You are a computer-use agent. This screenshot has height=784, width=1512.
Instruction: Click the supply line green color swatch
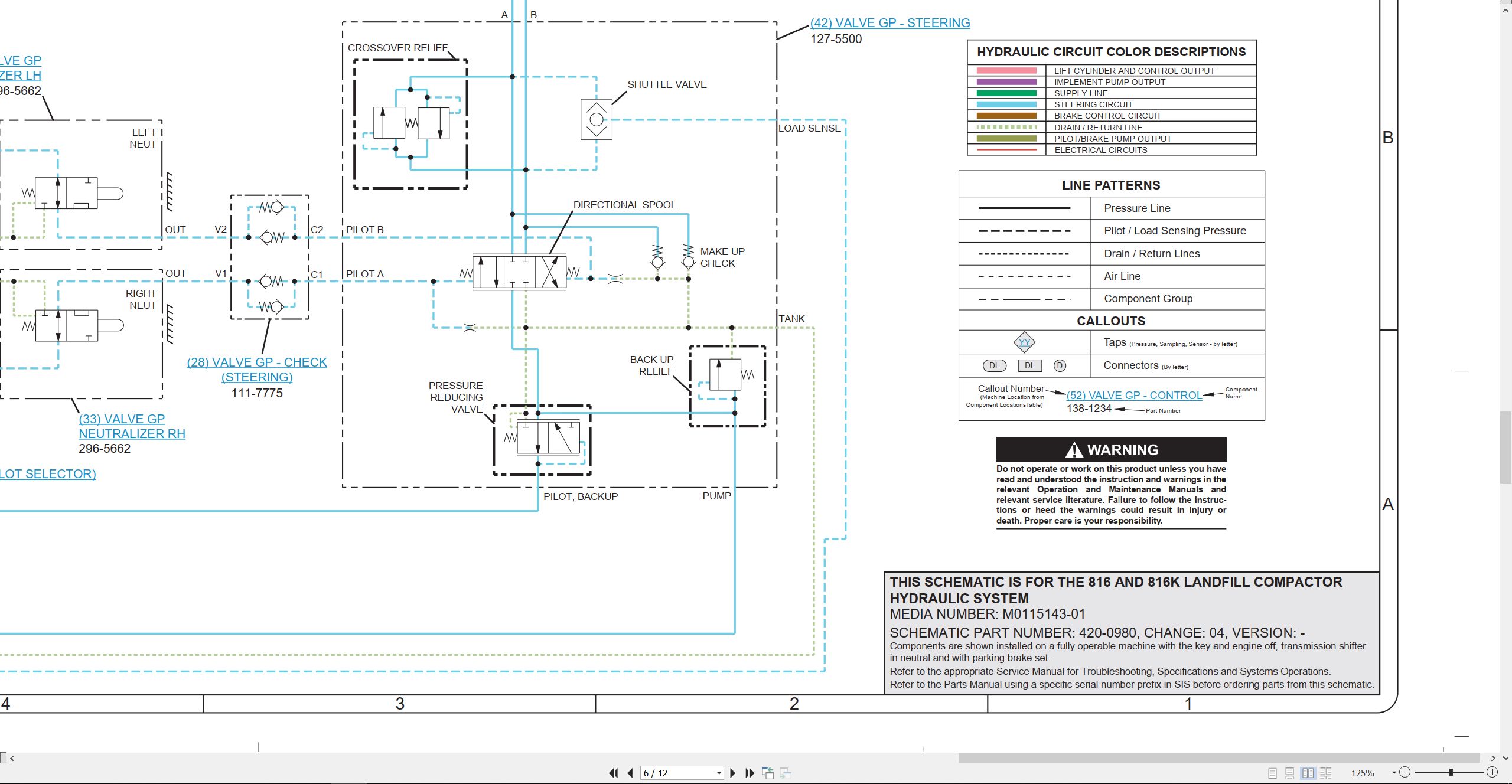pos(1006,93)
